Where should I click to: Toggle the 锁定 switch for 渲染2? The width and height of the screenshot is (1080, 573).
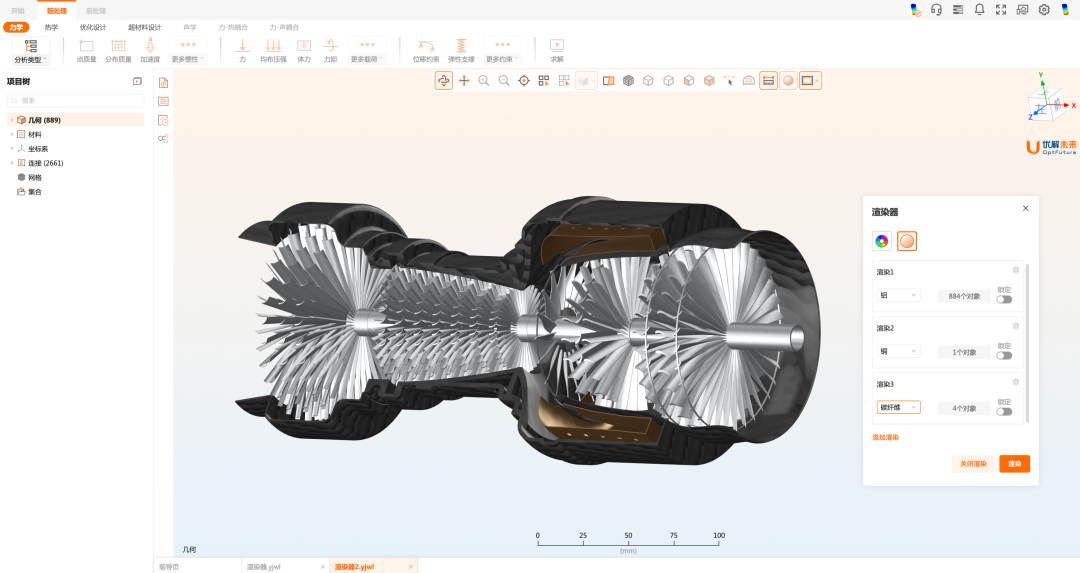1004,355
